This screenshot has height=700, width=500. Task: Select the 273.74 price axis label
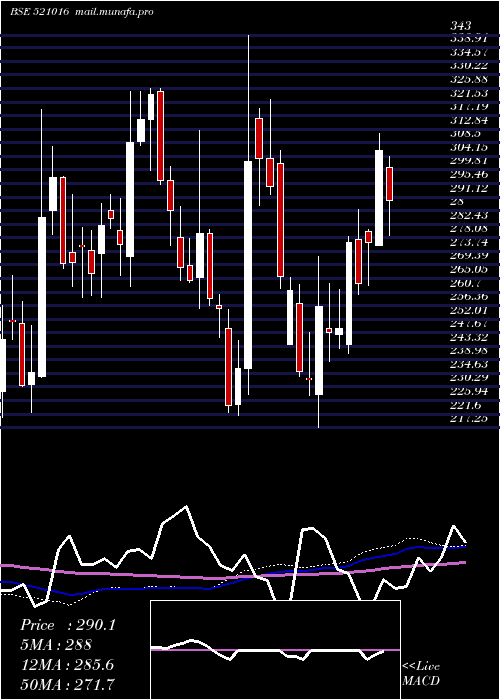click(469, 242)
